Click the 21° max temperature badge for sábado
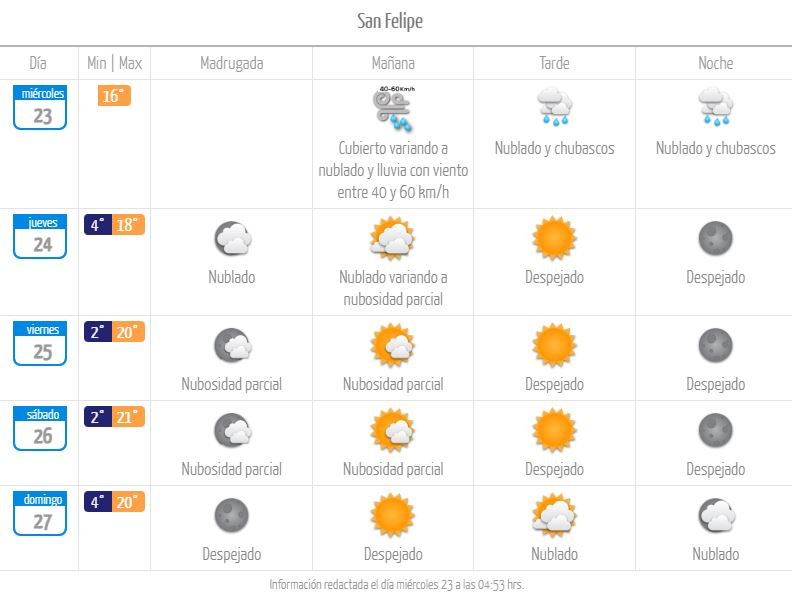Image resolution: width=792 pixels, height=596 pixels. (x=128, y=417)
